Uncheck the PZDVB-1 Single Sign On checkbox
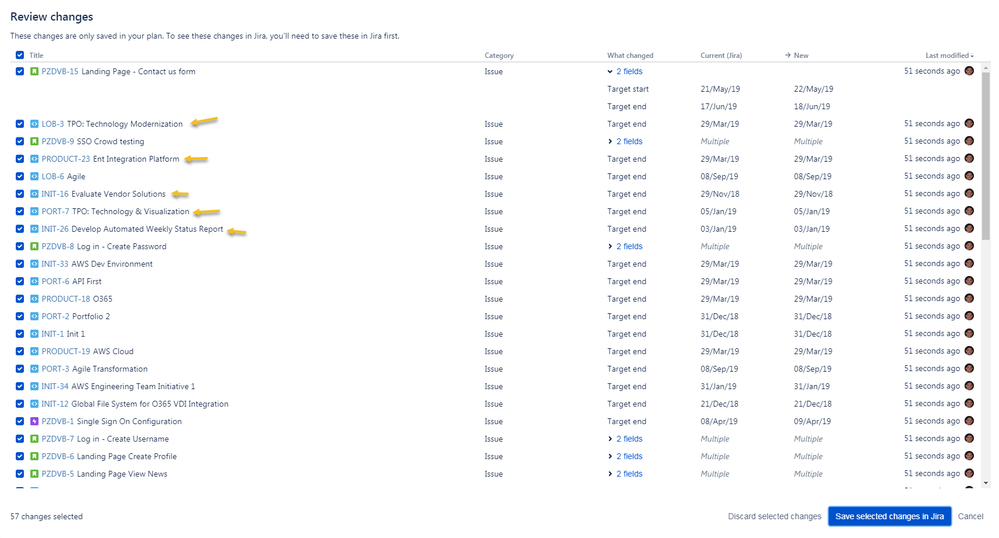 (20, 421)
